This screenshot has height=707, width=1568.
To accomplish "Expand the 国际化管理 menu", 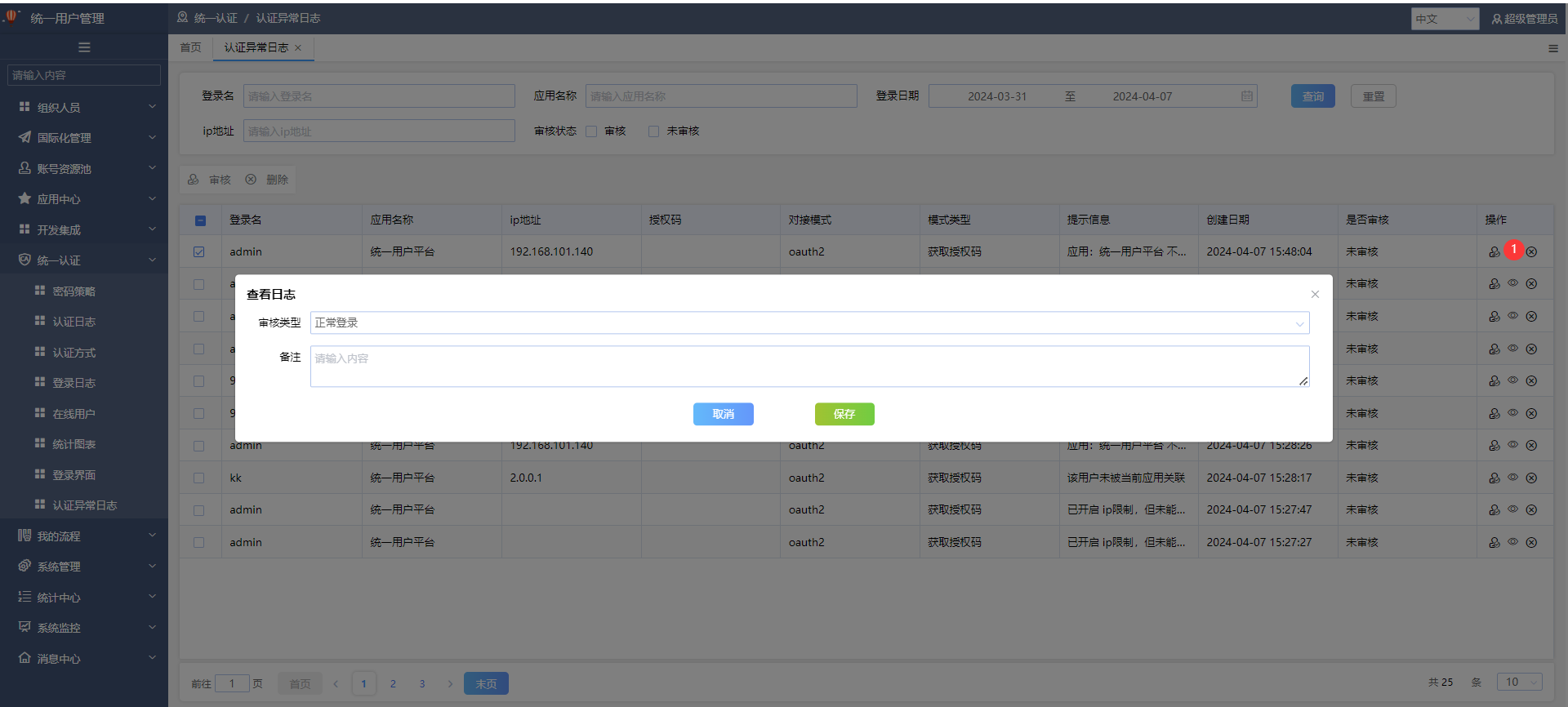I will pos(84,138).
